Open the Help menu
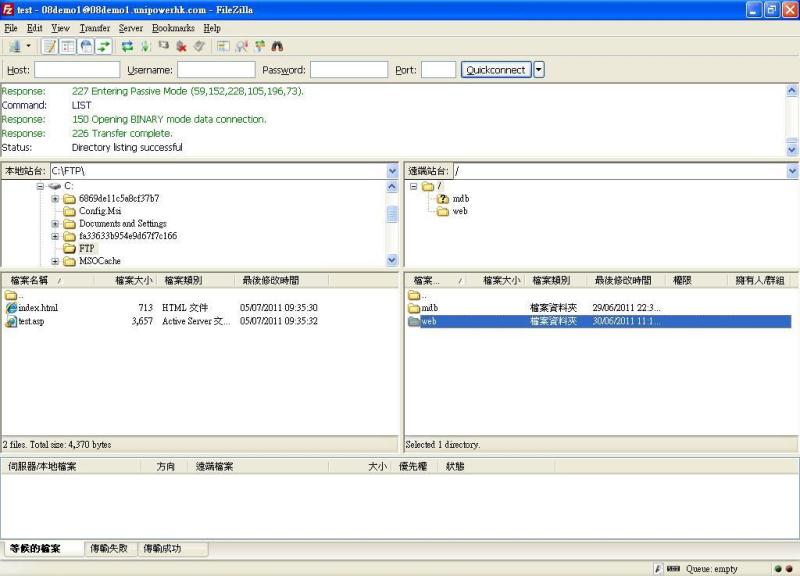 coord(212,28)
